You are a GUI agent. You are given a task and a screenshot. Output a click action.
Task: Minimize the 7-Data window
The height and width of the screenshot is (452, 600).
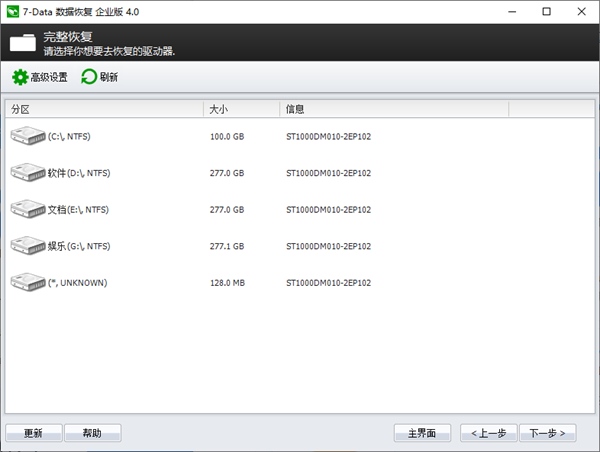(x=512, y=11)
